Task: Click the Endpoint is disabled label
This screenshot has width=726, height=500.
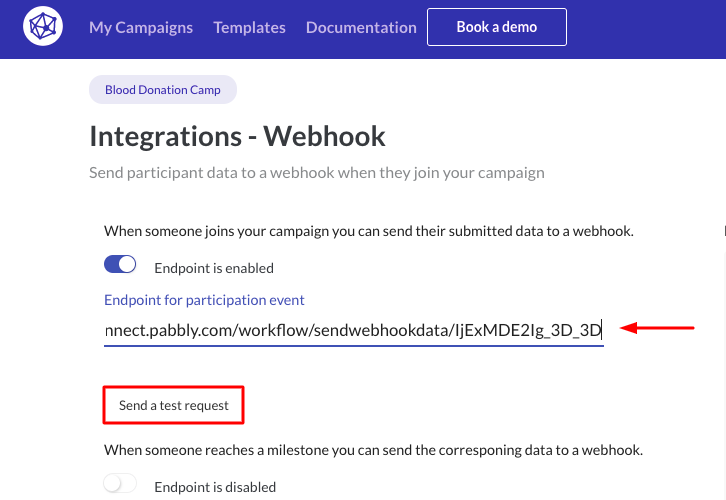Action: 215,487
